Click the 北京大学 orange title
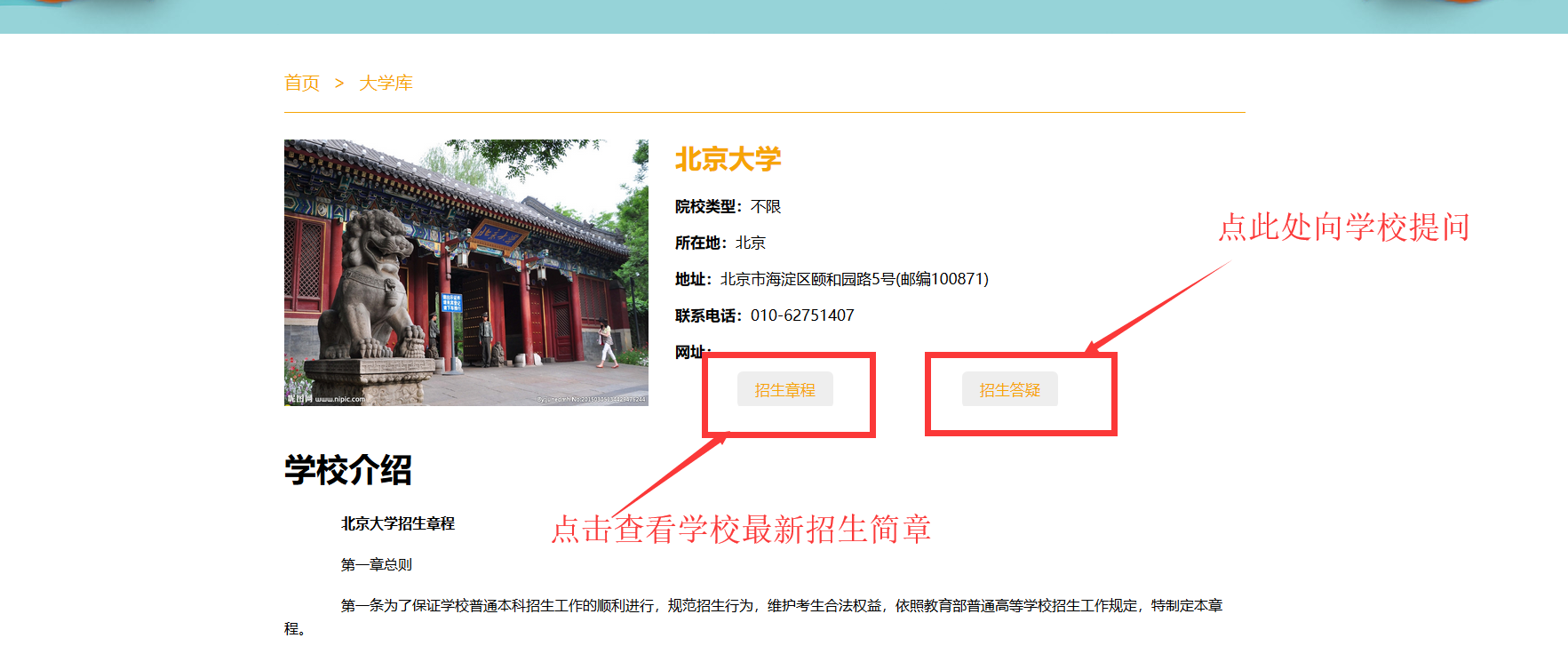 728,160
